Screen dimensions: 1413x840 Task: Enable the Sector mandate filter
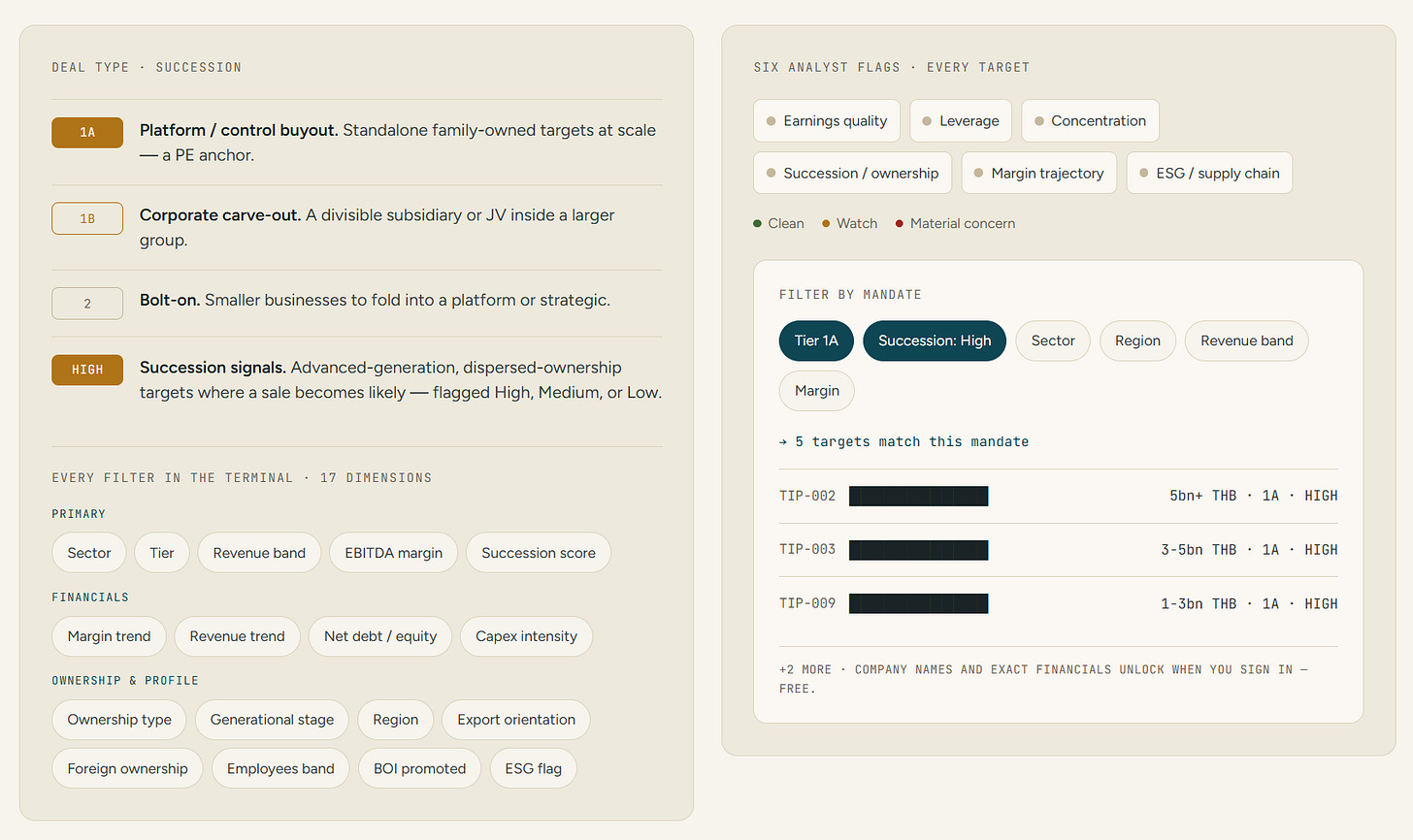(x=1053, y=340)
